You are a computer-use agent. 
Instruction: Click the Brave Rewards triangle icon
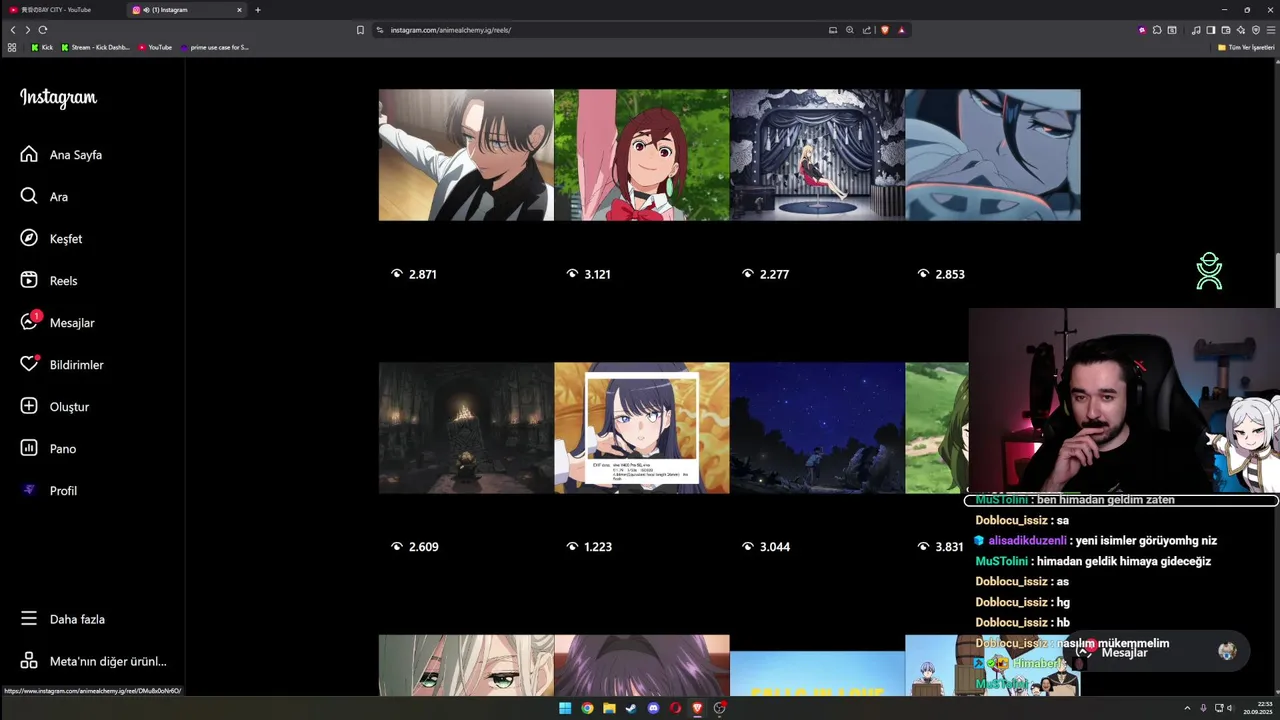coord(901,30)
